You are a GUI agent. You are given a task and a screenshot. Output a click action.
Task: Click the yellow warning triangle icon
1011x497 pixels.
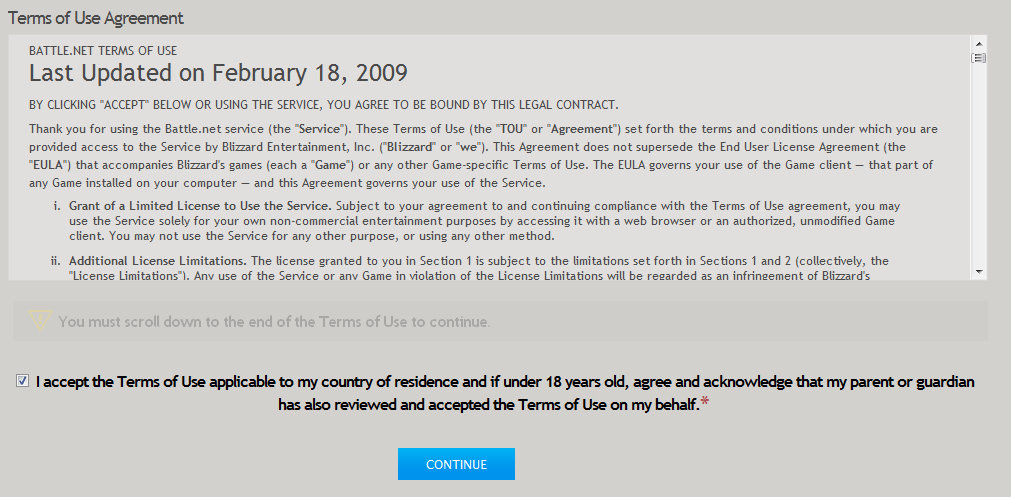click(x=40, y=320)
